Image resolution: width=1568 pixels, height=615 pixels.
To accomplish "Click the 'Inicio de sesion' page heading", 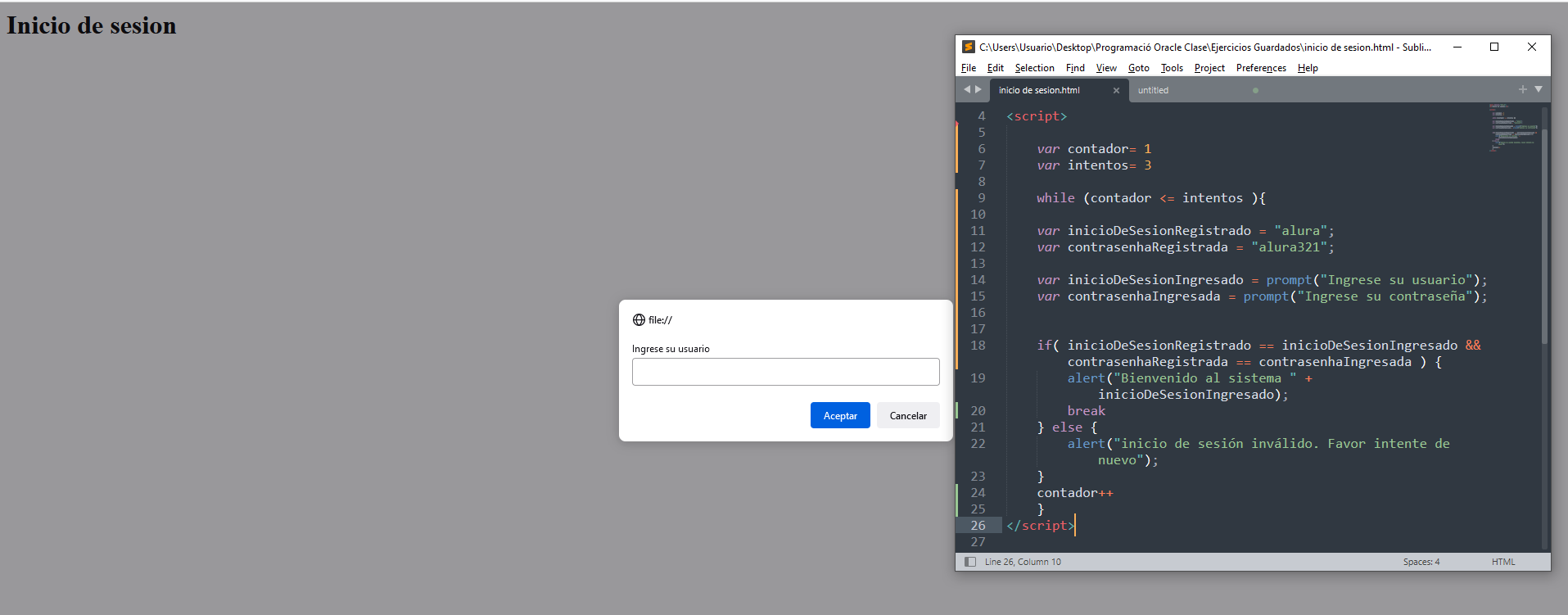I will [92, 25].
